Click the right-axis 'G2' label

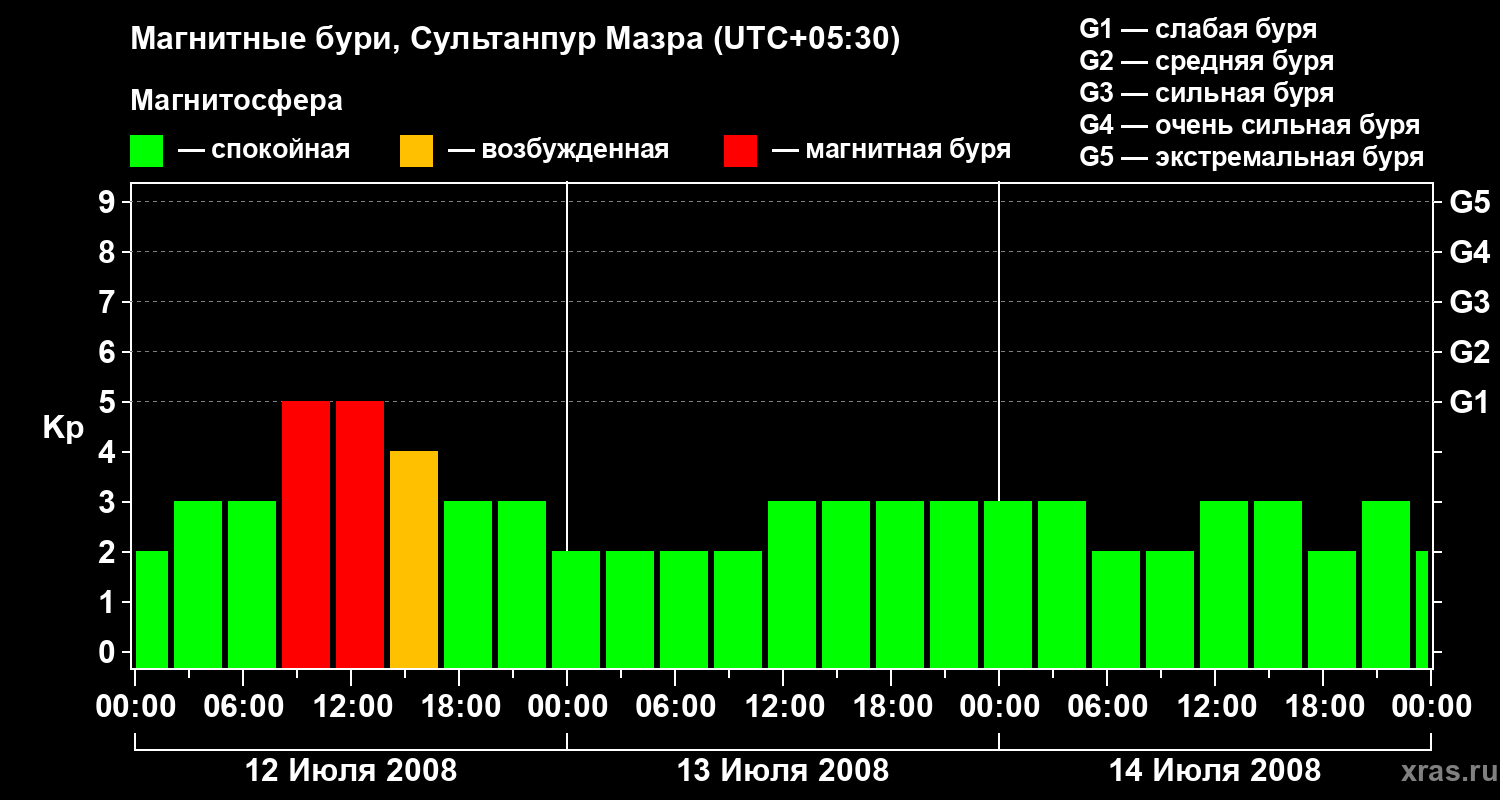[1470, 353]
